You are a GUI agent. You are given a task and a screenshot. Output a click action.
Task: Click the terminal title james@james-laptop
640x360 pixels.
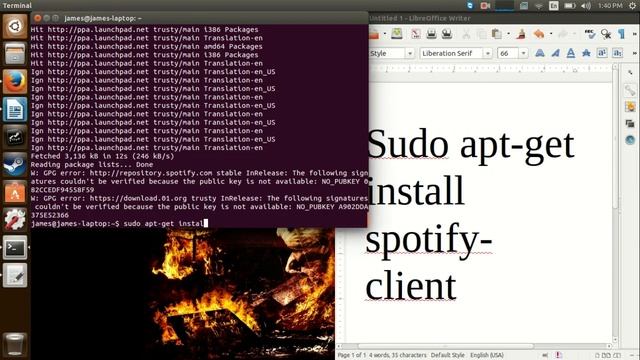pos(103,18)
